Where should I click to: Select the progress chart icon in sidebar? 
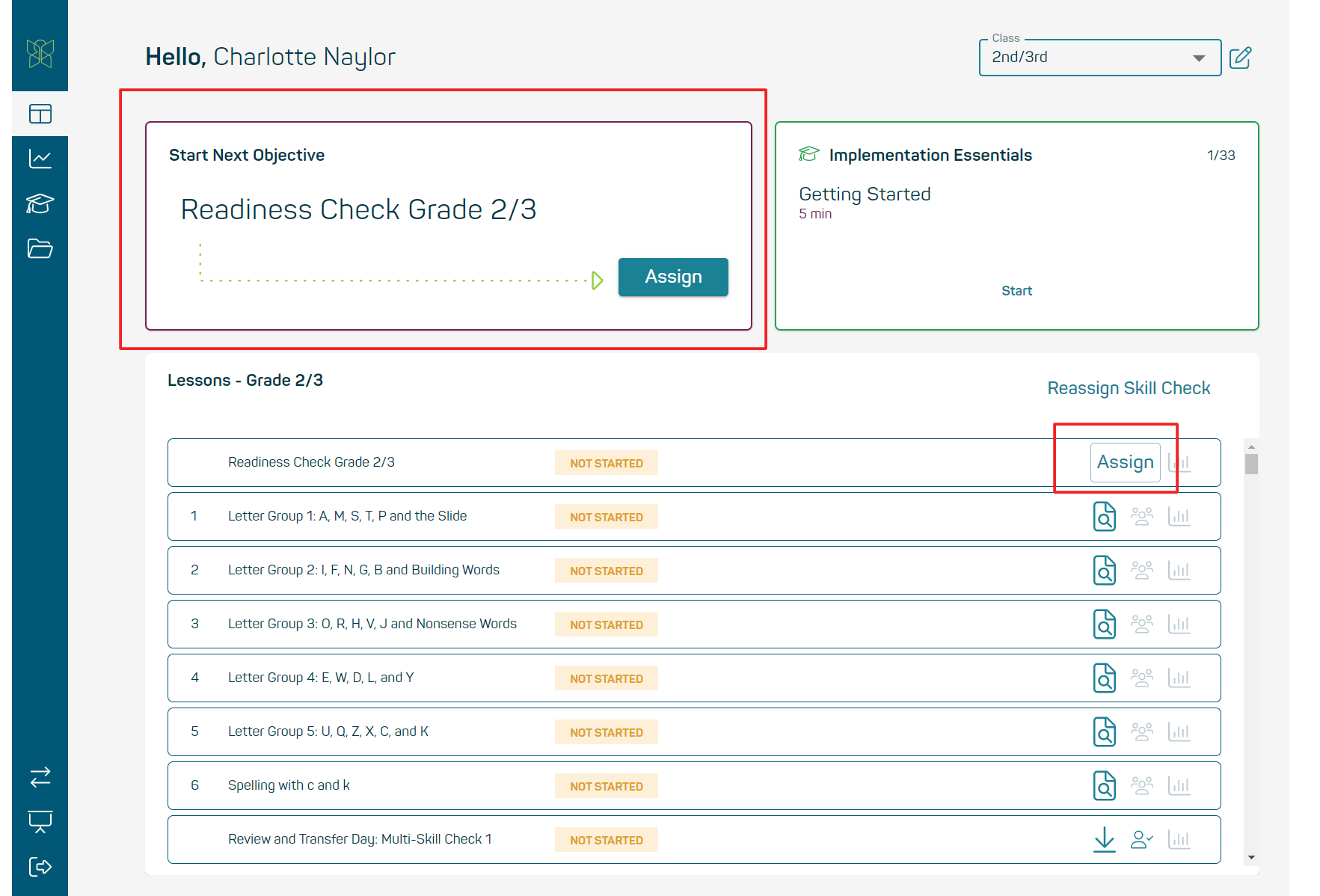pos(40,159)
